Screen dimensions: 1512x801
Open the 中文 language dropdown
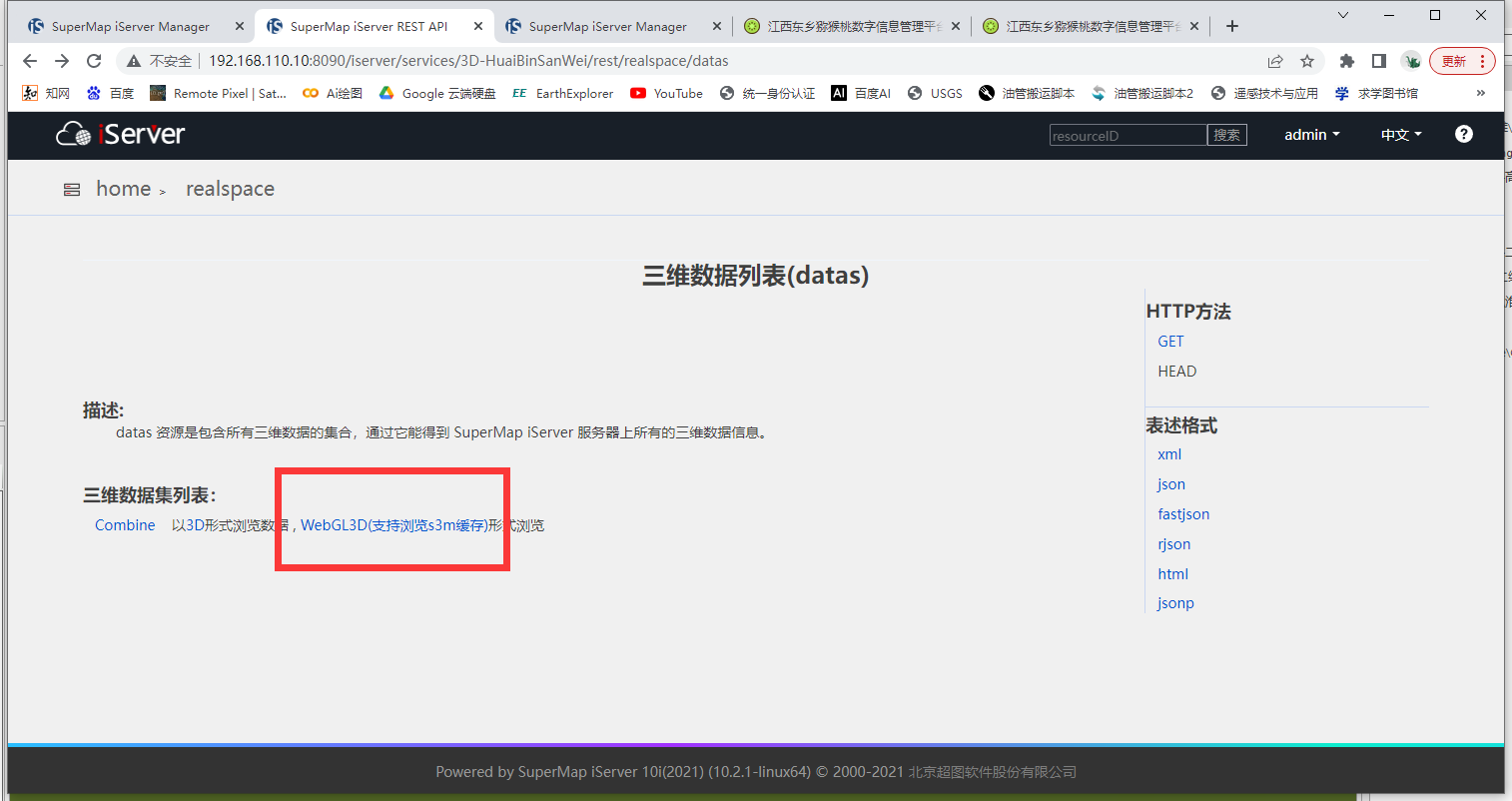point(1401,135)
